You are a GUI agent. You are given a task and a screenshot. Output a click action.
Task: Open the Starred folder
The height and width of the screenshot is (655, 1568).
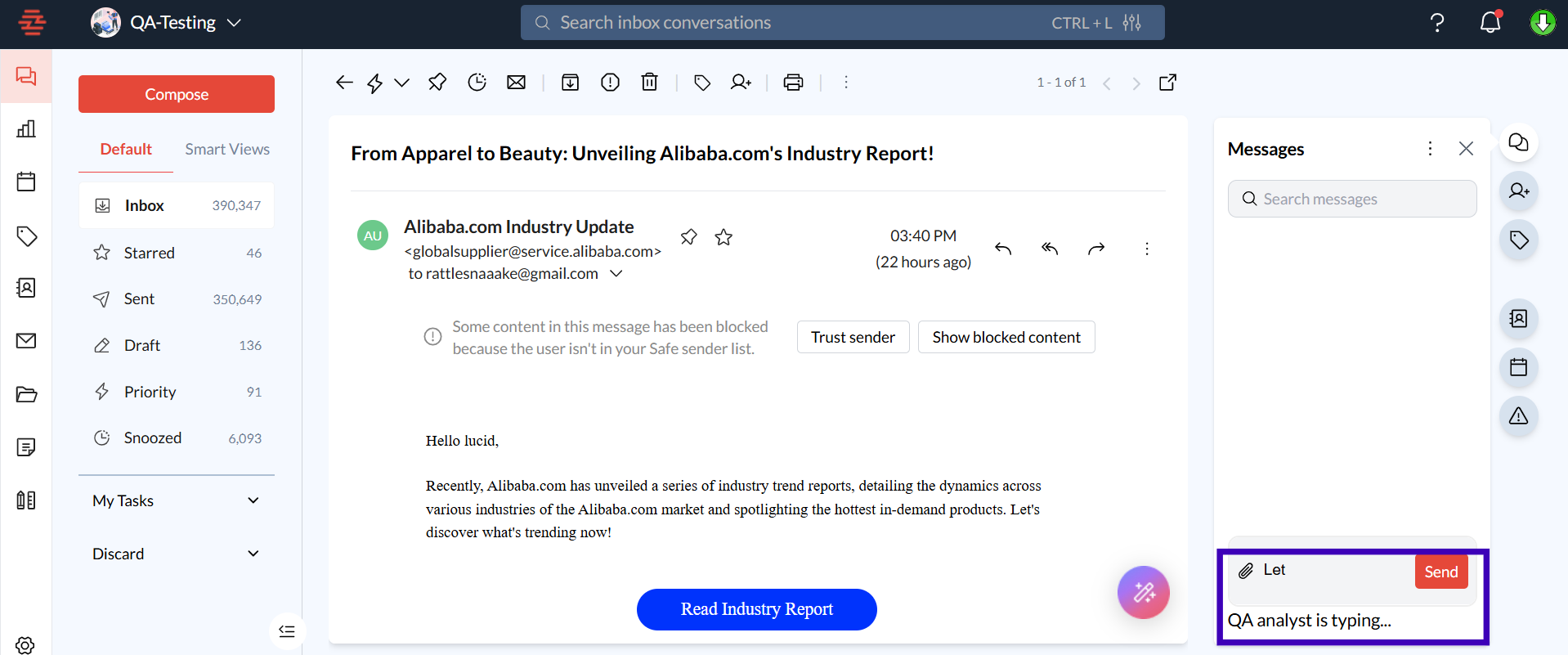point(150,253)
